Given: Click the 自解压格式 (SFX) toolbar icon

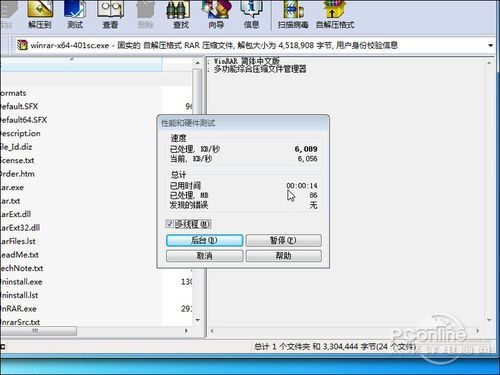Looking at the screenshot, I should [335, 15].
